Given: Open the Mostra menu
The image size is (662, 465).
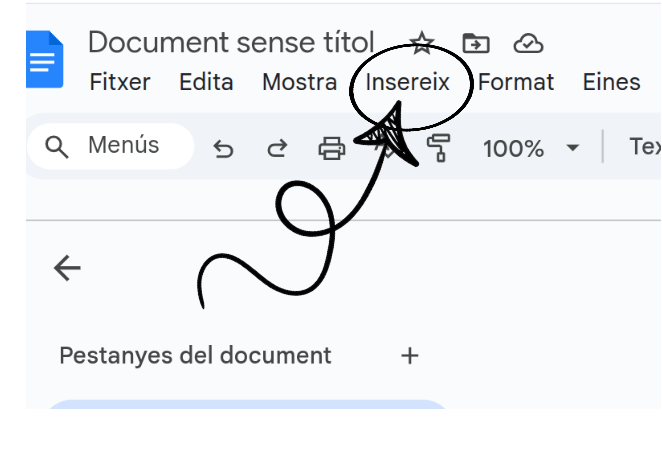Looking at the screenshot, I should (299, 82).
